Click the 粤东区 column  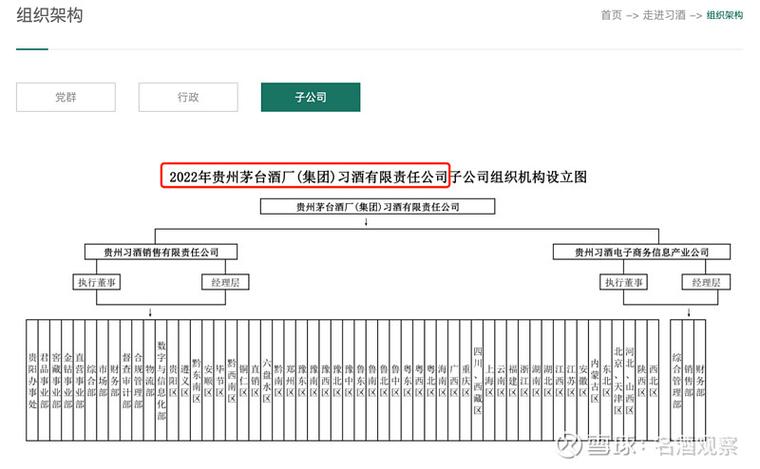pyautogui.click(x=407, y=380)
